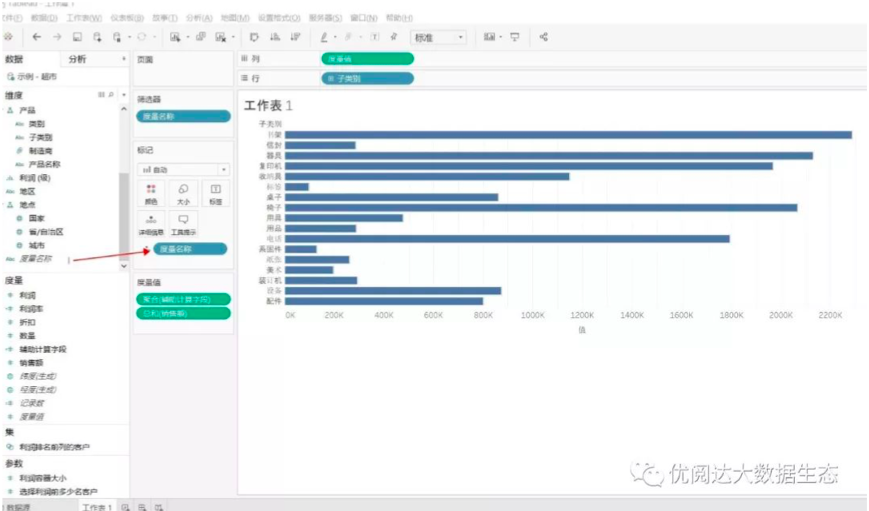Collapse the 地点 hierarchy in dimensions
The height and width of the screenshot is (511, 869).
pyautogui.click(x=9, y=204)
